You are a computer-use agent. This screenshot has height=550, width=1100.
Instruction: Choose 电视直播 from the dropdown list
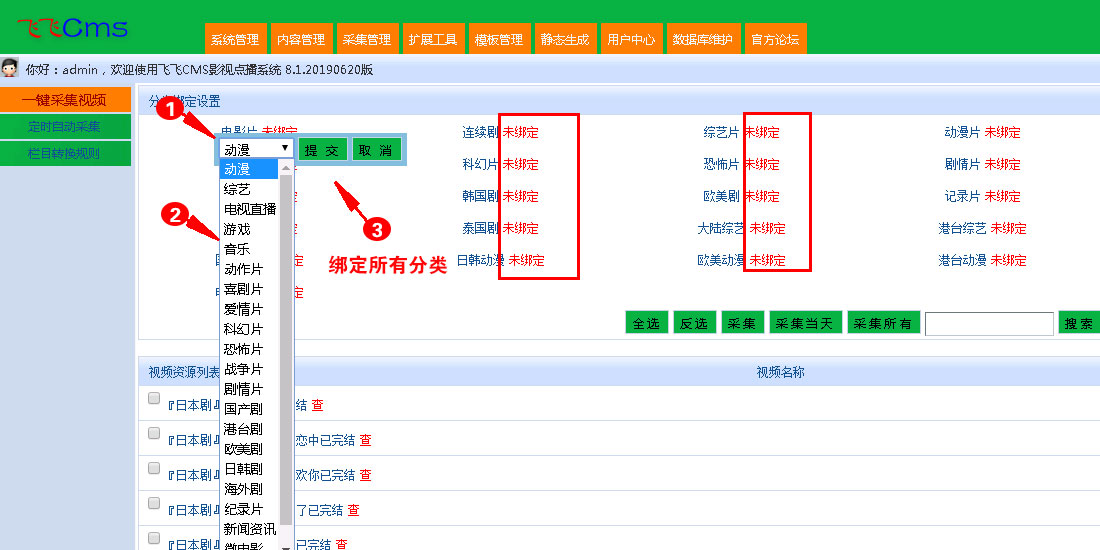pyautogui.click(x=250, y=209)
